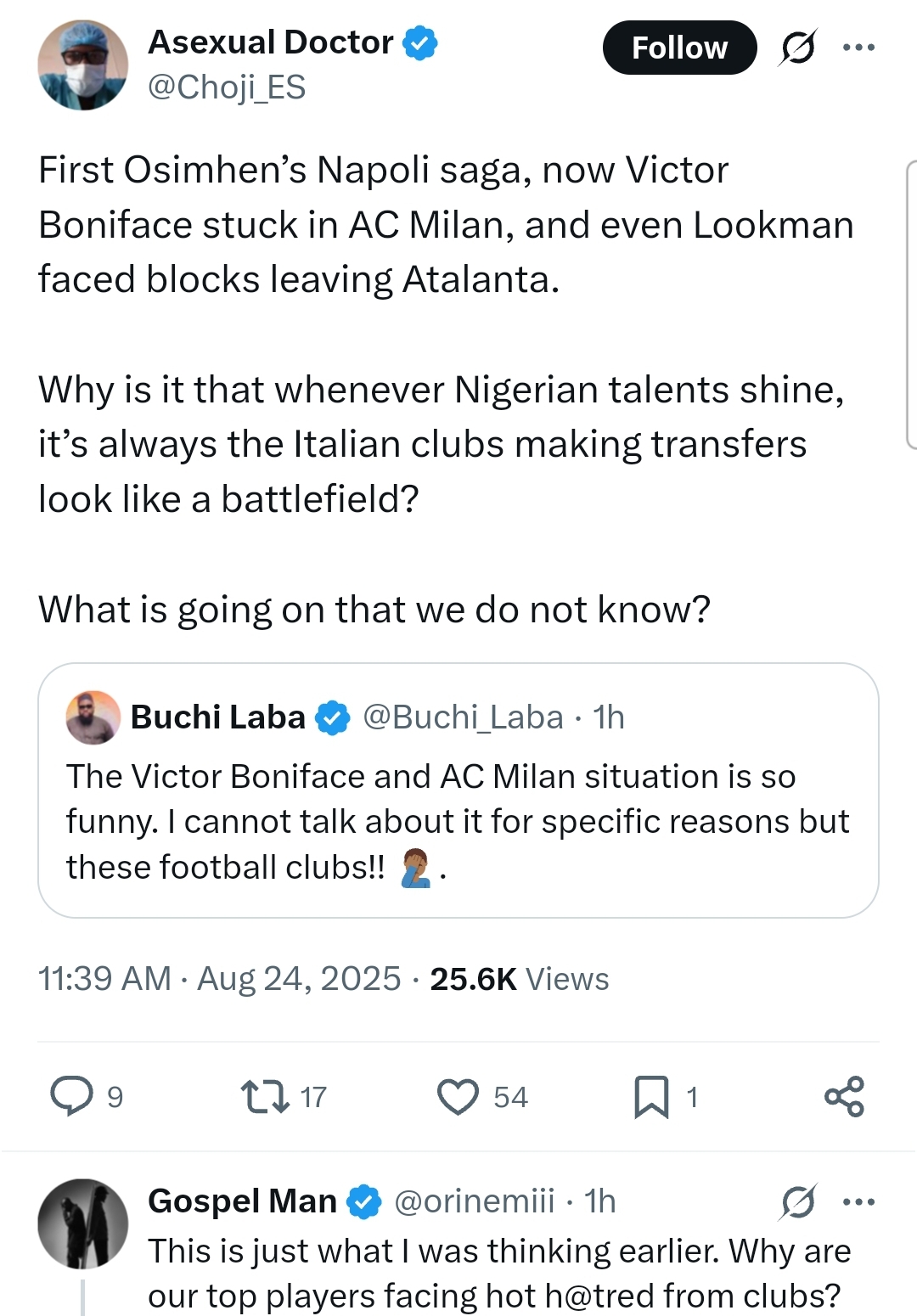Open Asexual Doctor profile picture
Viewport: 917px width, 1316px height.
[x=83, y=65]
